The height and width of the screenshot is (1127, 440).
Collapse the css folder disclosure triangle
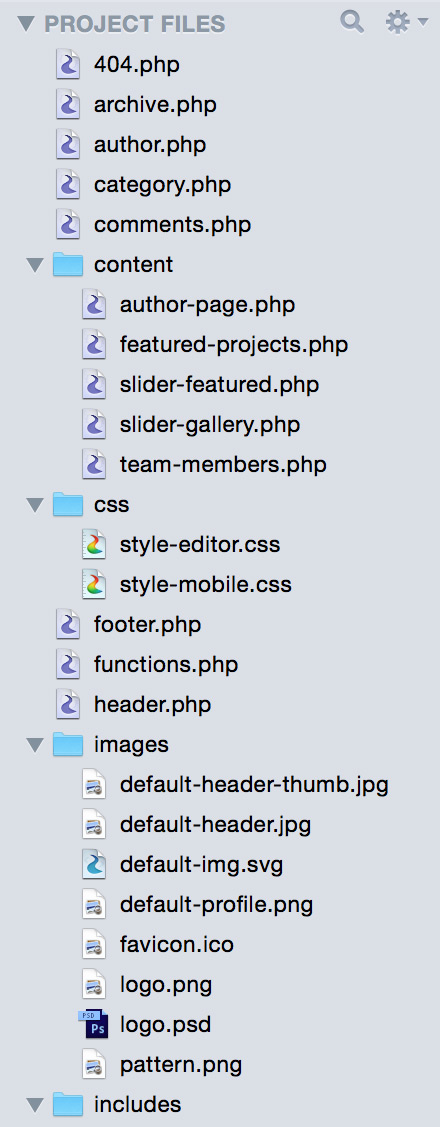click(x=35, y=505)
